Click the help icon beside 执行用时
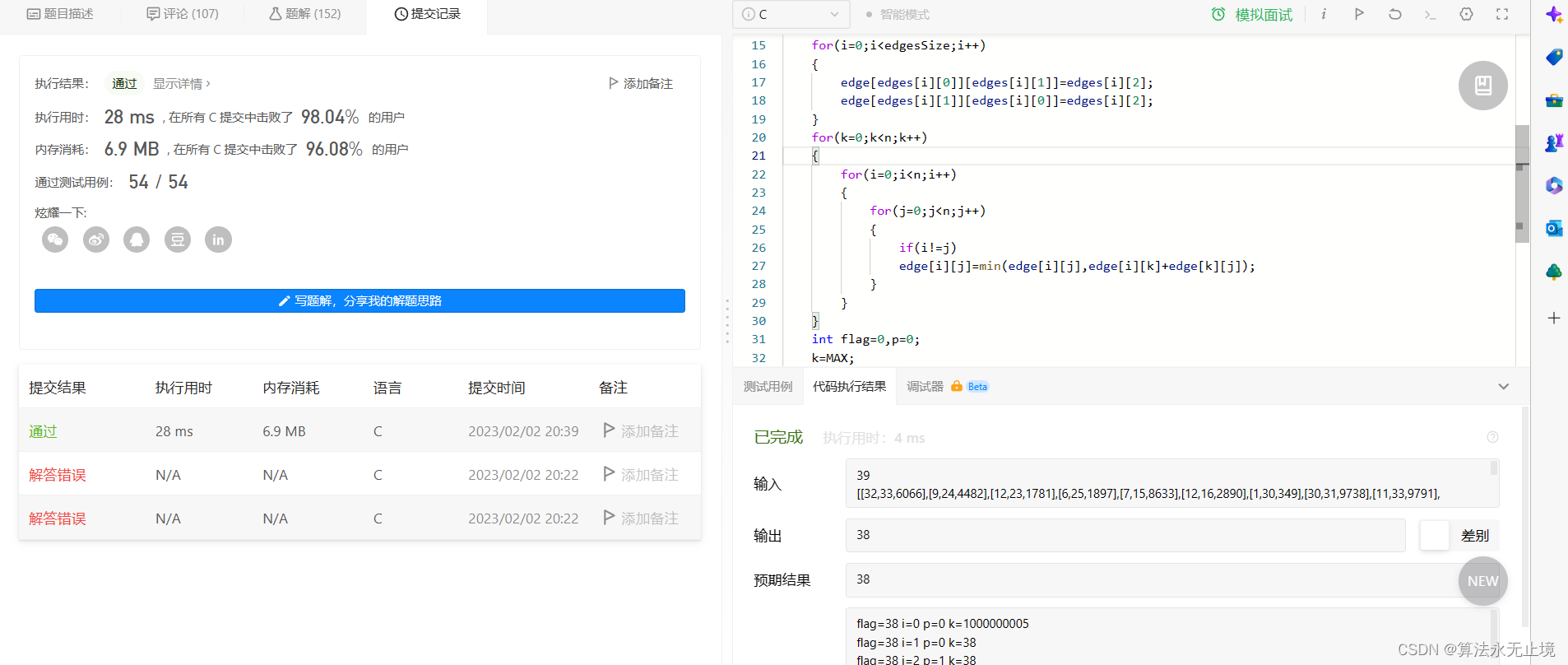1568x665 pixels. point(1492,437)
